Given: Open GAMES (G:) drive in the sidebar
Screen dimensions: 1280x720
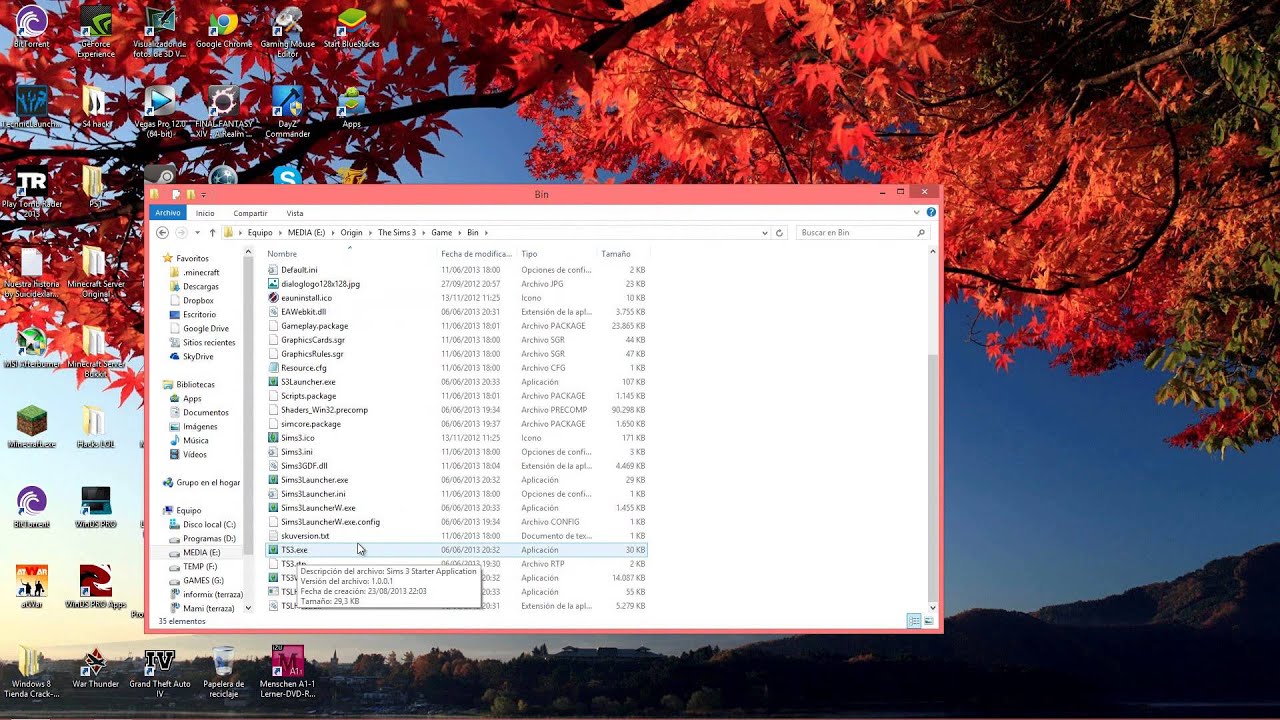Looking at the screenshot, I should [x=203, y=580].
